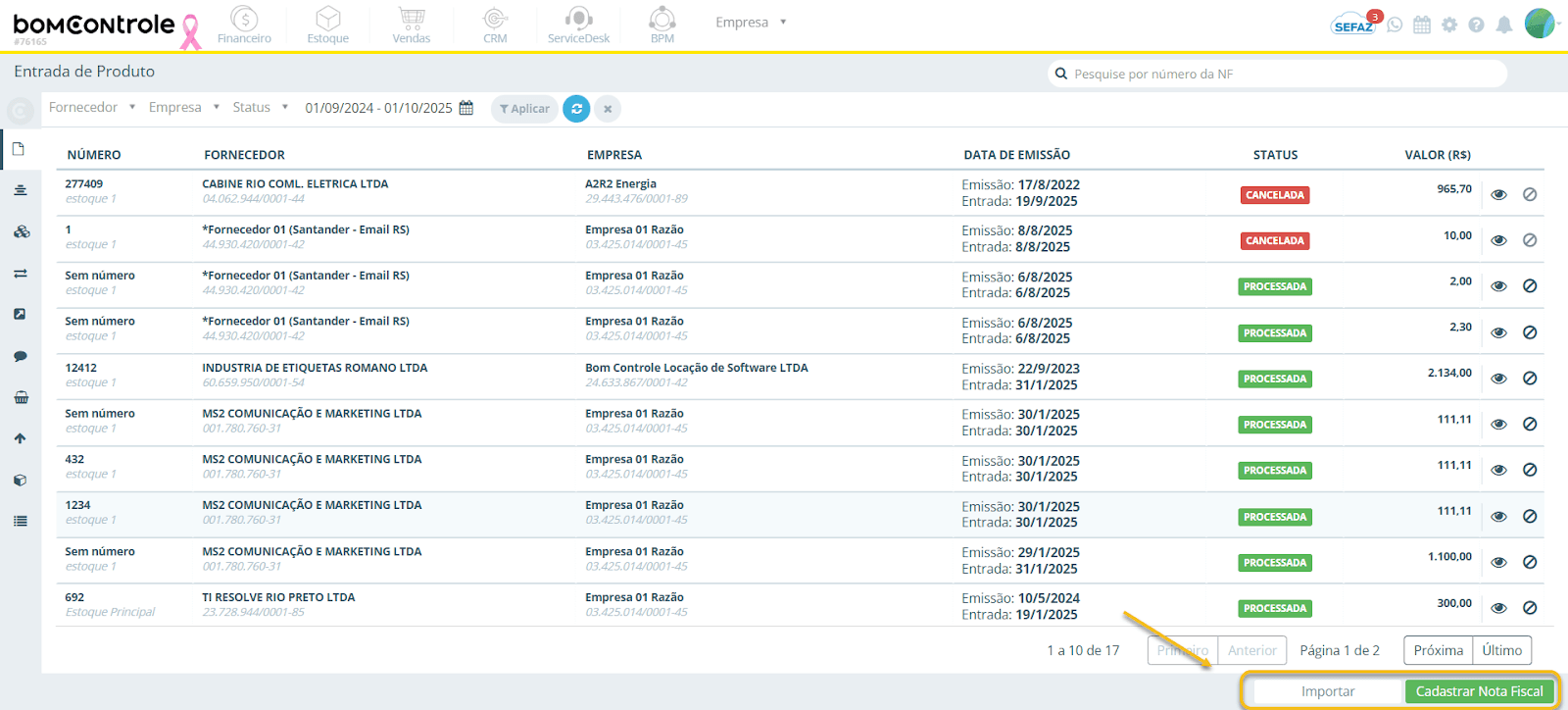Cancel invoice 1234 using the circle-slash icon
This screenshot has width=1568, height=710.
(x=1530, y=516)
